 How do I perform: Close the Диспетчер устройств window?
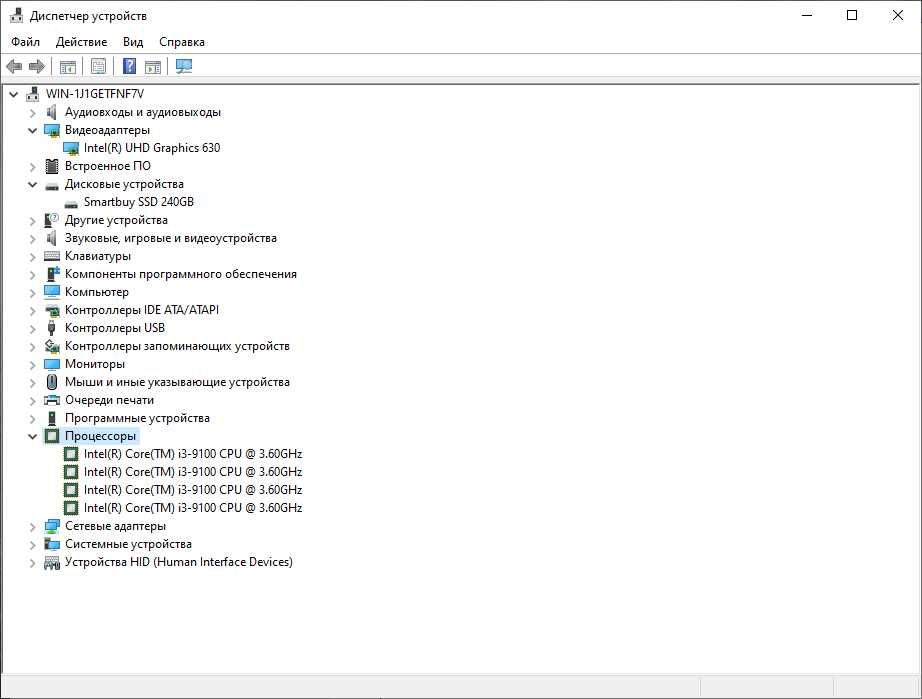coord(897,15)
